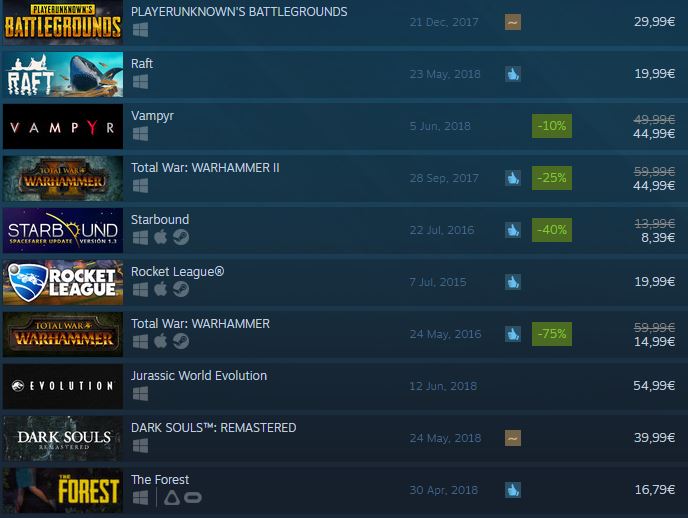Viewport: 688px width, 518px height.
Task: Open the Rocket League capsule image
Action: click(63, 282)
